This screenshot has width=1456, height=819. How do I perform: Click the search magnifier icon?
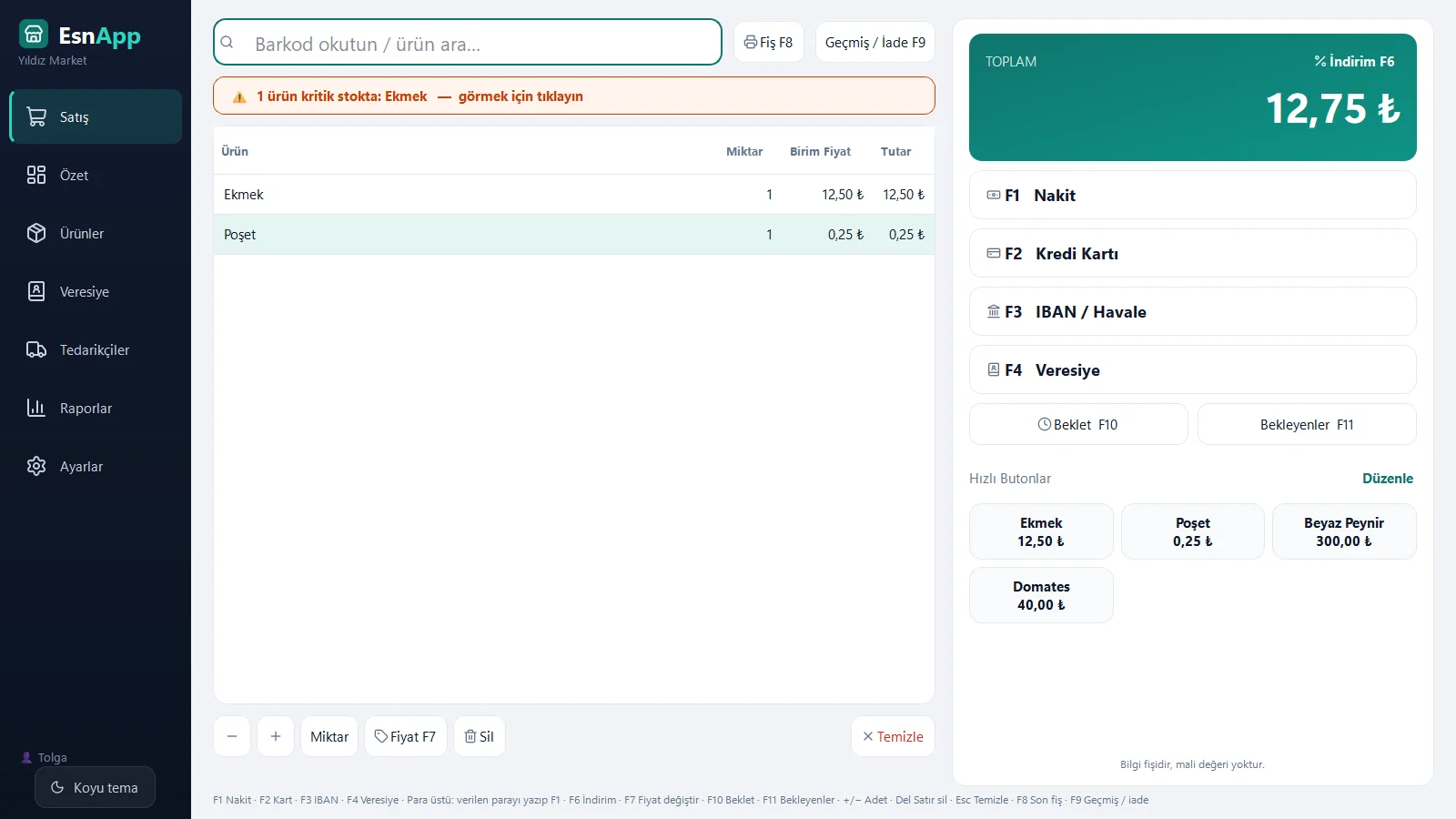pyautogui.click(x=227, y=43)
